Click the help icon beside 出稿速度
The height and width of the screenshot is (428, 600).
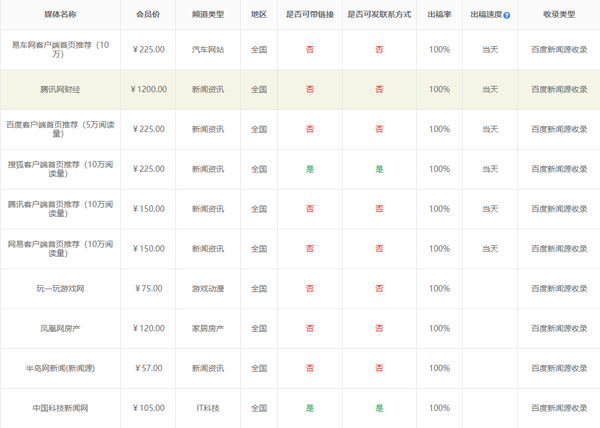pyautogui.click(x=507, y=16)
